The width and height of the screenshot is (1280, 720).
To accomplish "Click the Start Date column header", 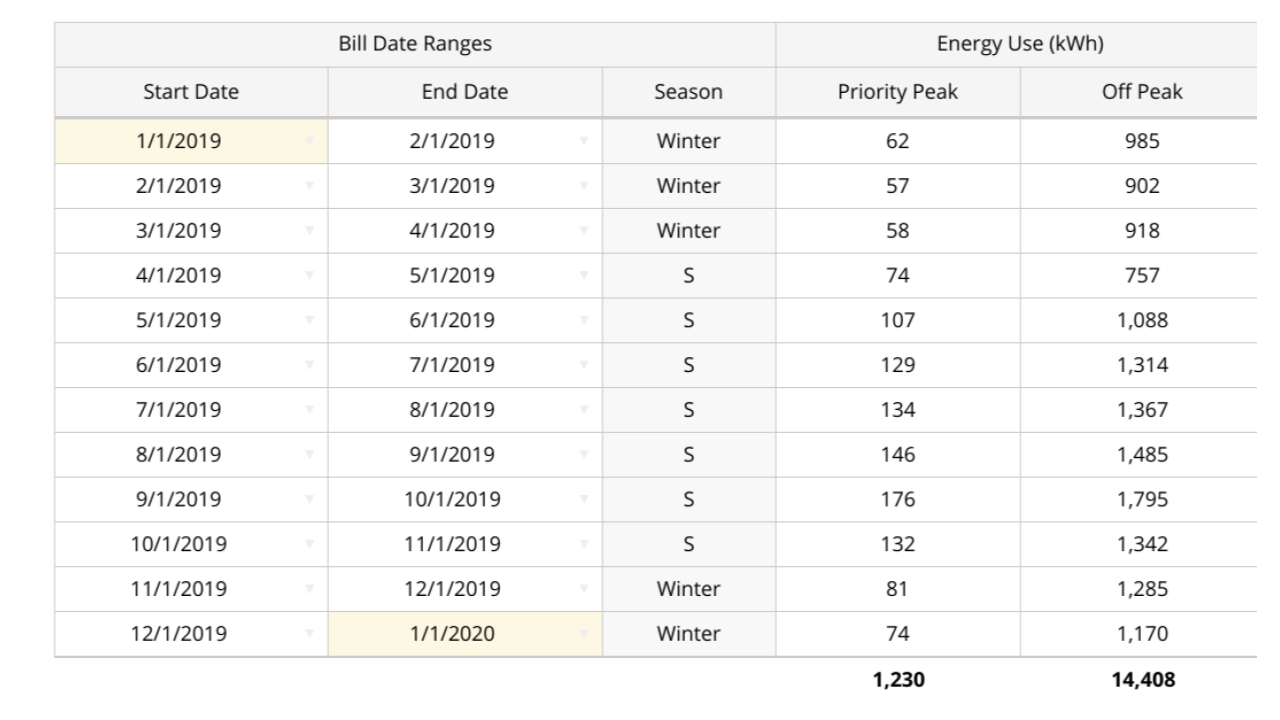I will click(191, 93).
